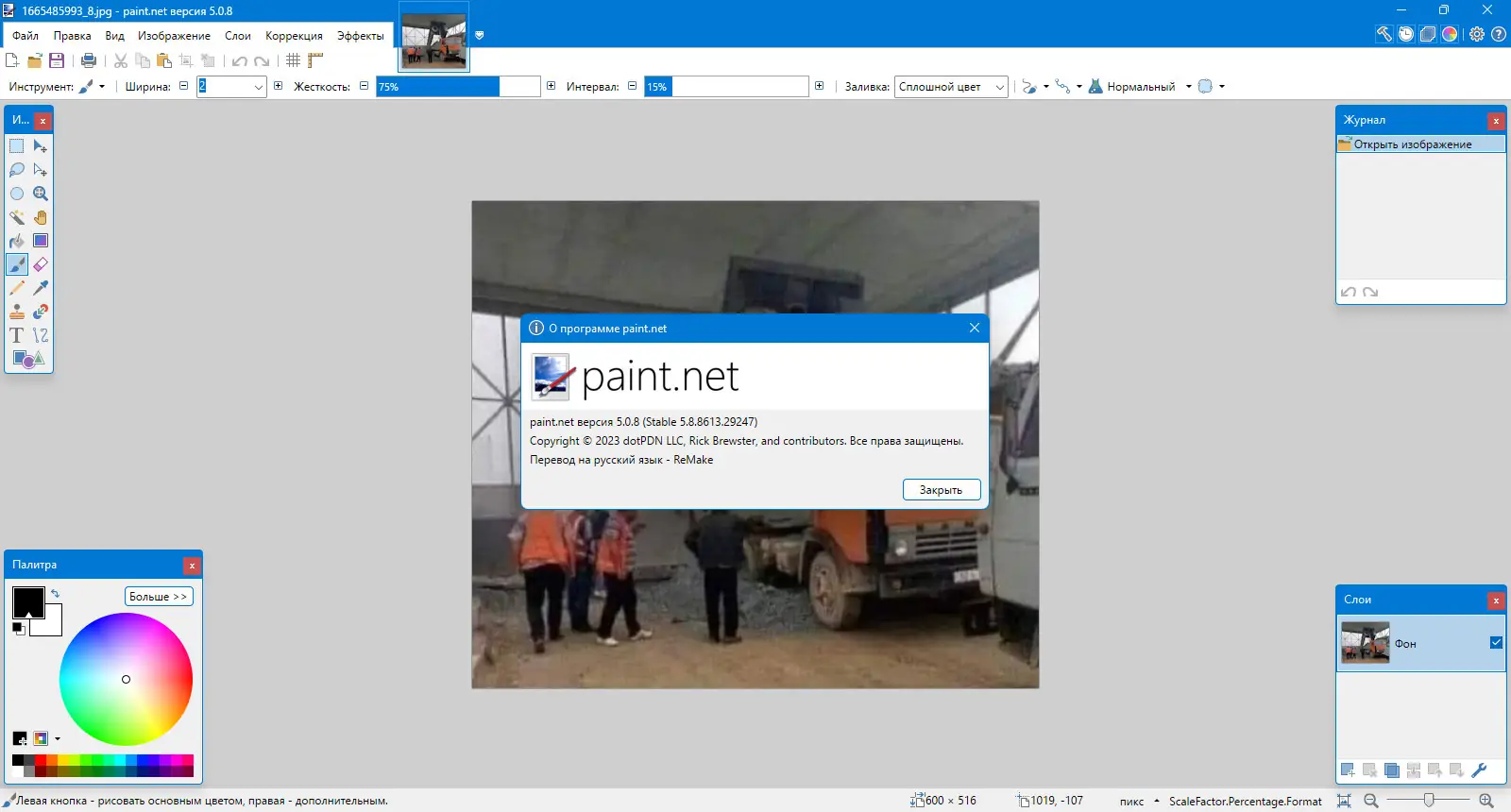Toggle rulers display in toolbar

click(315, 60)
